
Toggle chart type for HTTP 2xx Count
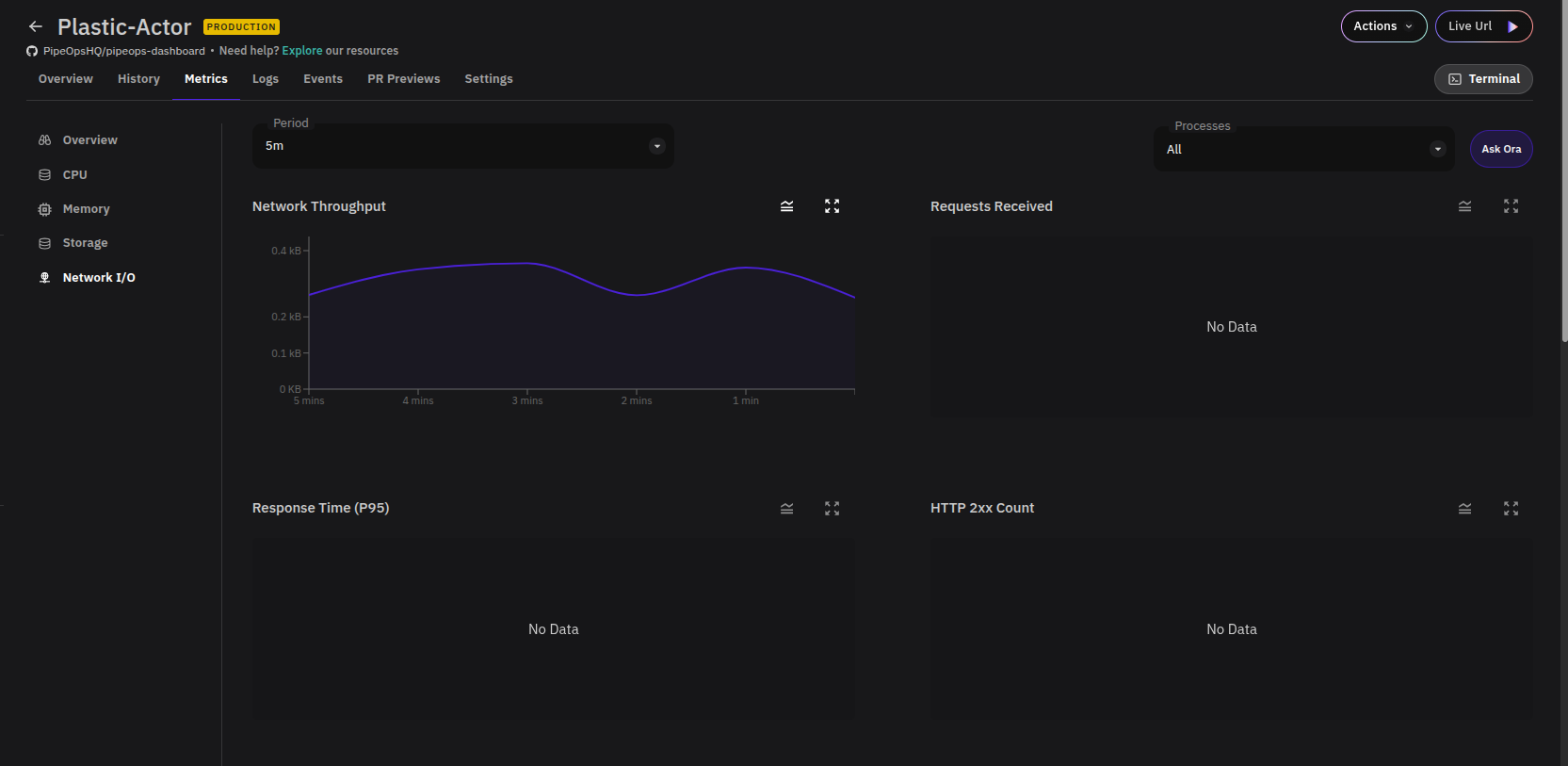tap(1465, 509)
